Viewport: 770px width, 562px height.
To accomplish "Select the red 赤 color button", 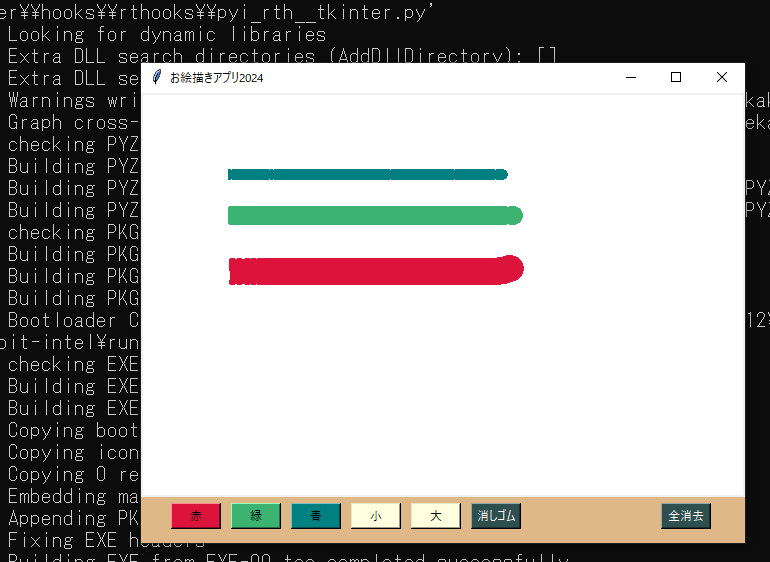I will [x=196, y=516].
